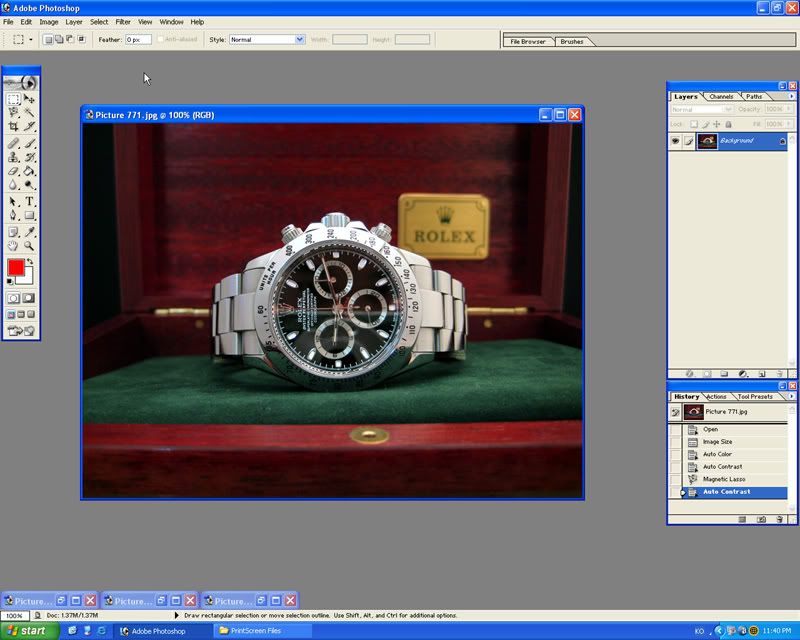
Task: Activate the Zoom magnifier tool
Action: 29,247
